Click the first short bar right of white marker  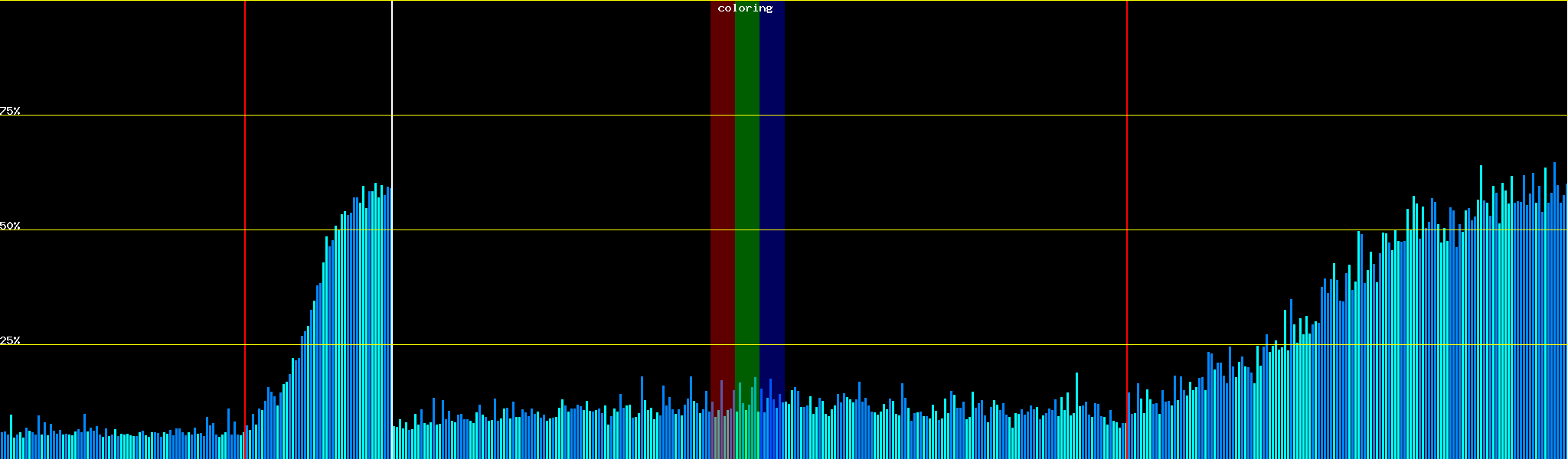pos(394,444)
